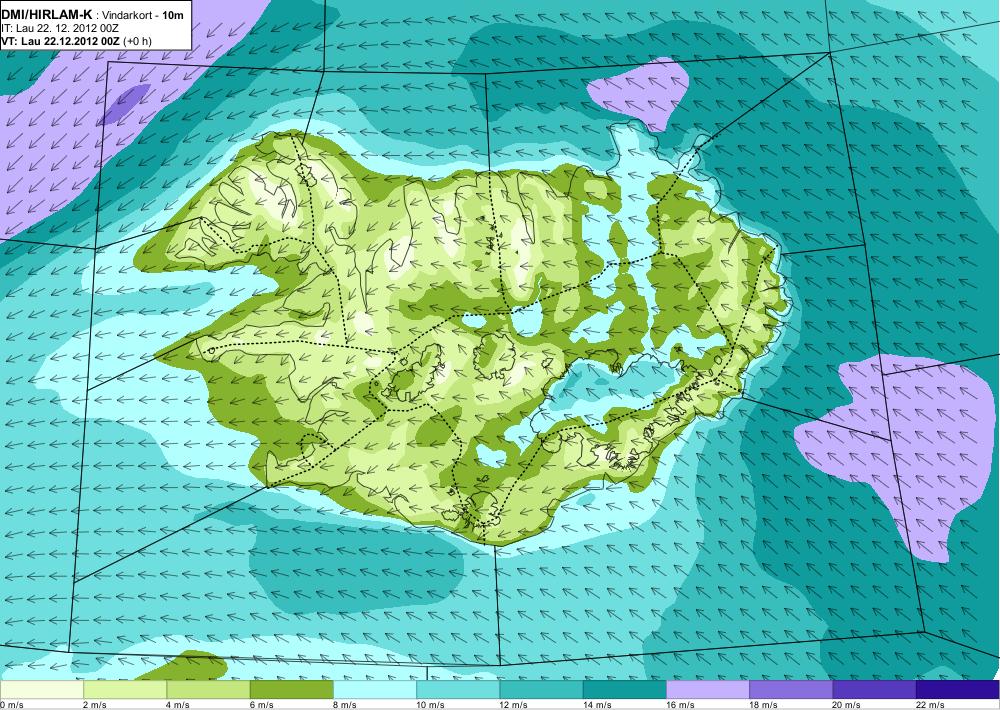Choose the dark teal 14–16 m/s legend swatch
Viewport: 1000px width, 710px height.
(x=625, y=690)
